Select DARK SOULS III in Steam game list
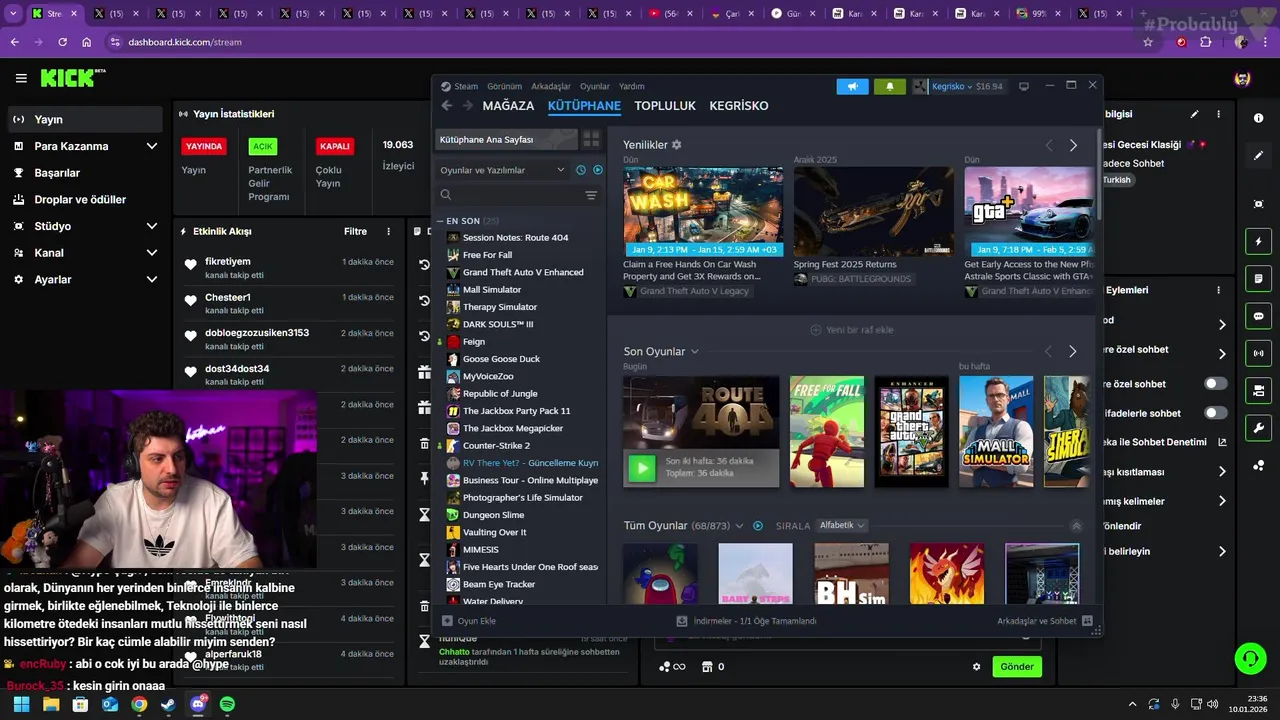This screenshot has width=1280, height=720. pos(498,324)
